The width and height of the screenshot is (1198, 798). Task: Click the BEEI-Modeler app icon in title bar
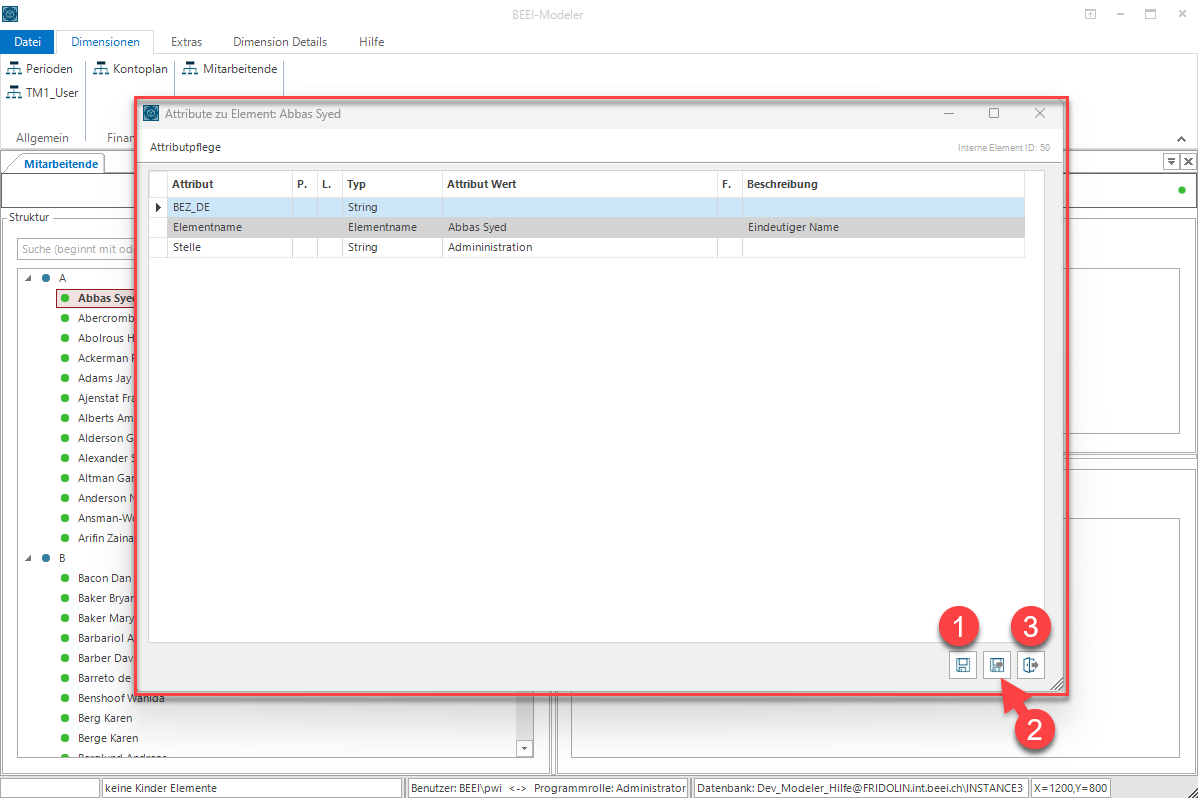point(10,14)
